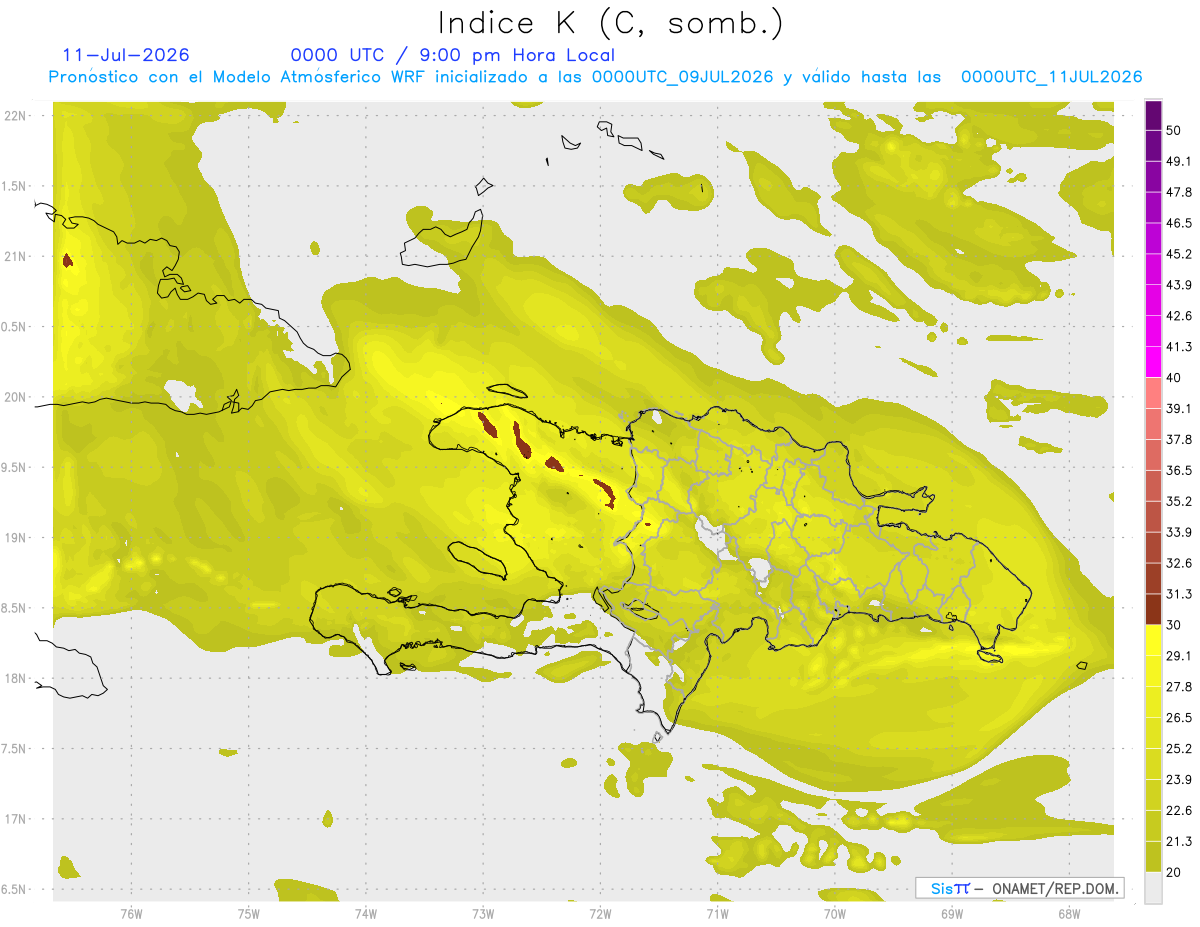Click the colorbar value "49.1"
Screen dimensions: 1200x927
click(1180, 161)
